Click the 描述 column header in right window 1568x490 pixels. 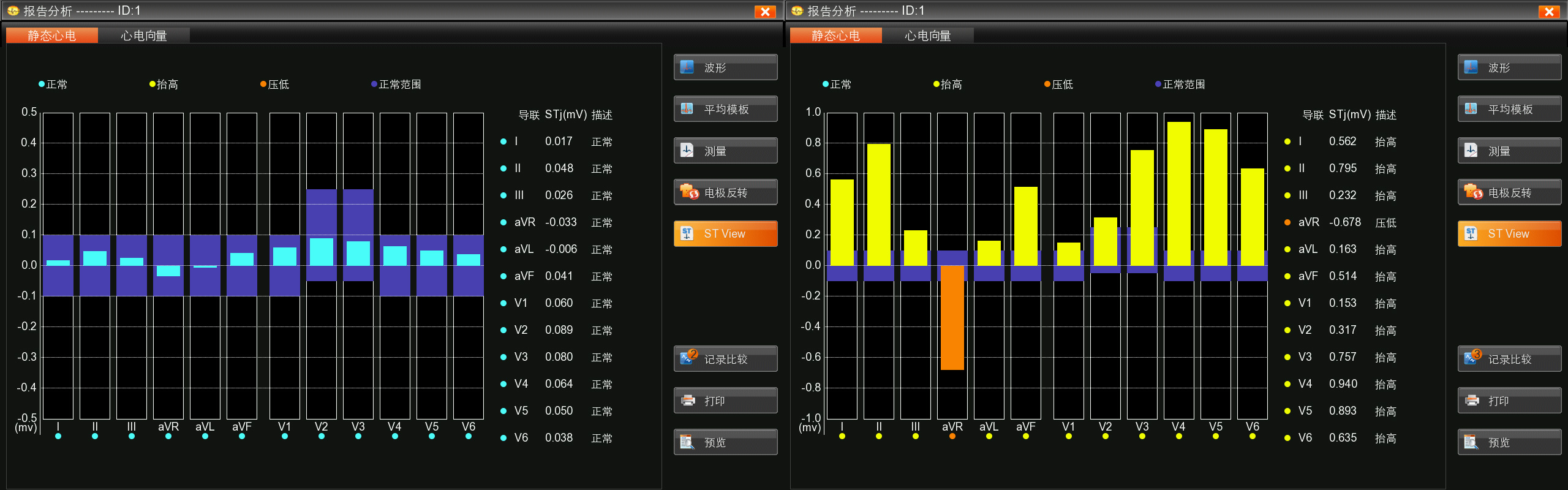(1385, 115)
